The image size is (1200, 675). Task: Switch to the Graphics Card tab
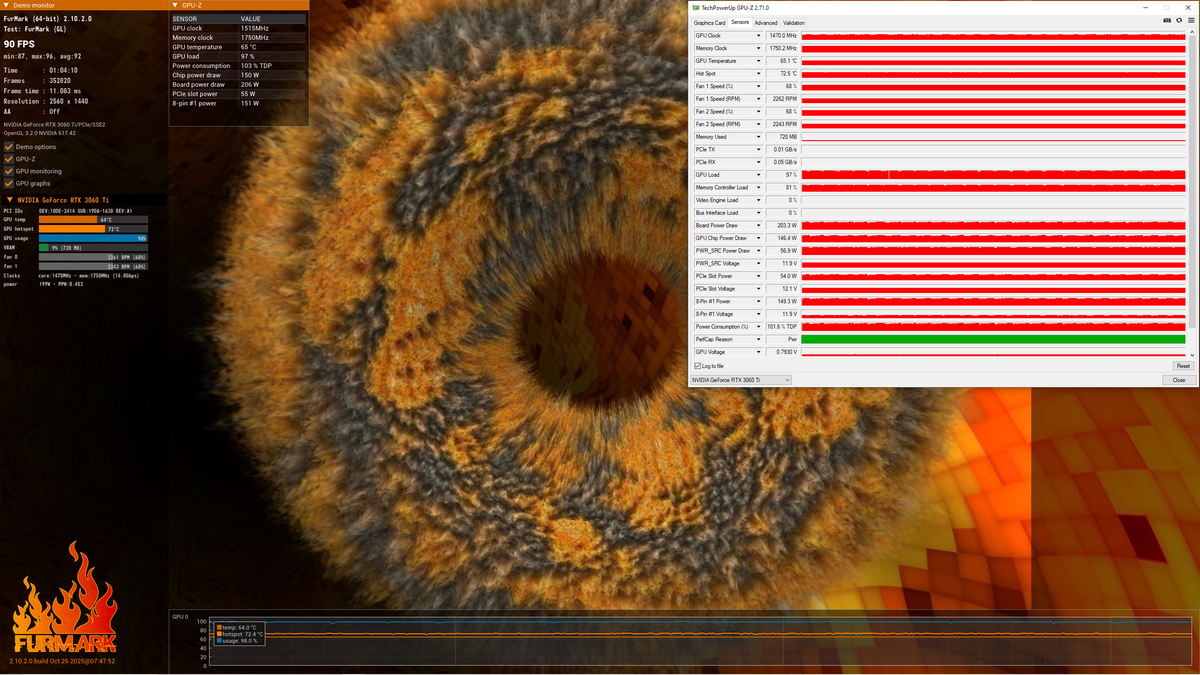pos(710,22)
